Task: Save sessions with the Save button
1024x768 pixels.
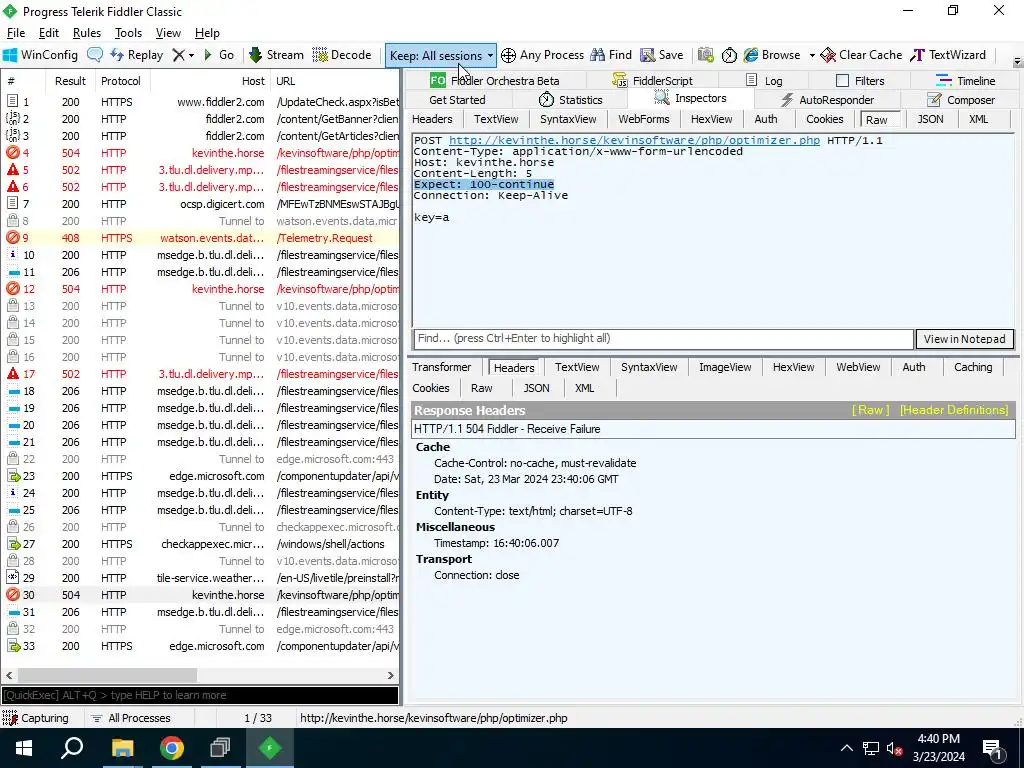Action: click(x=662, y=55)
